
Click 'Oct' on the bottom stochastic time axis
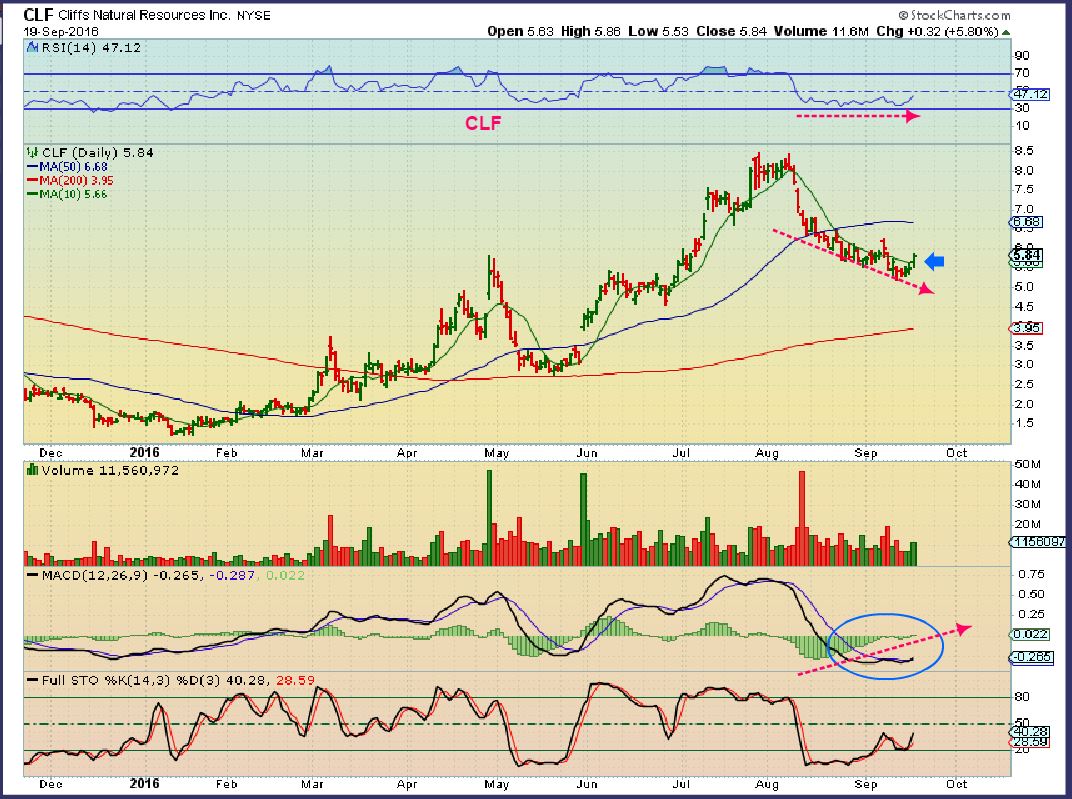coord(956,784)
